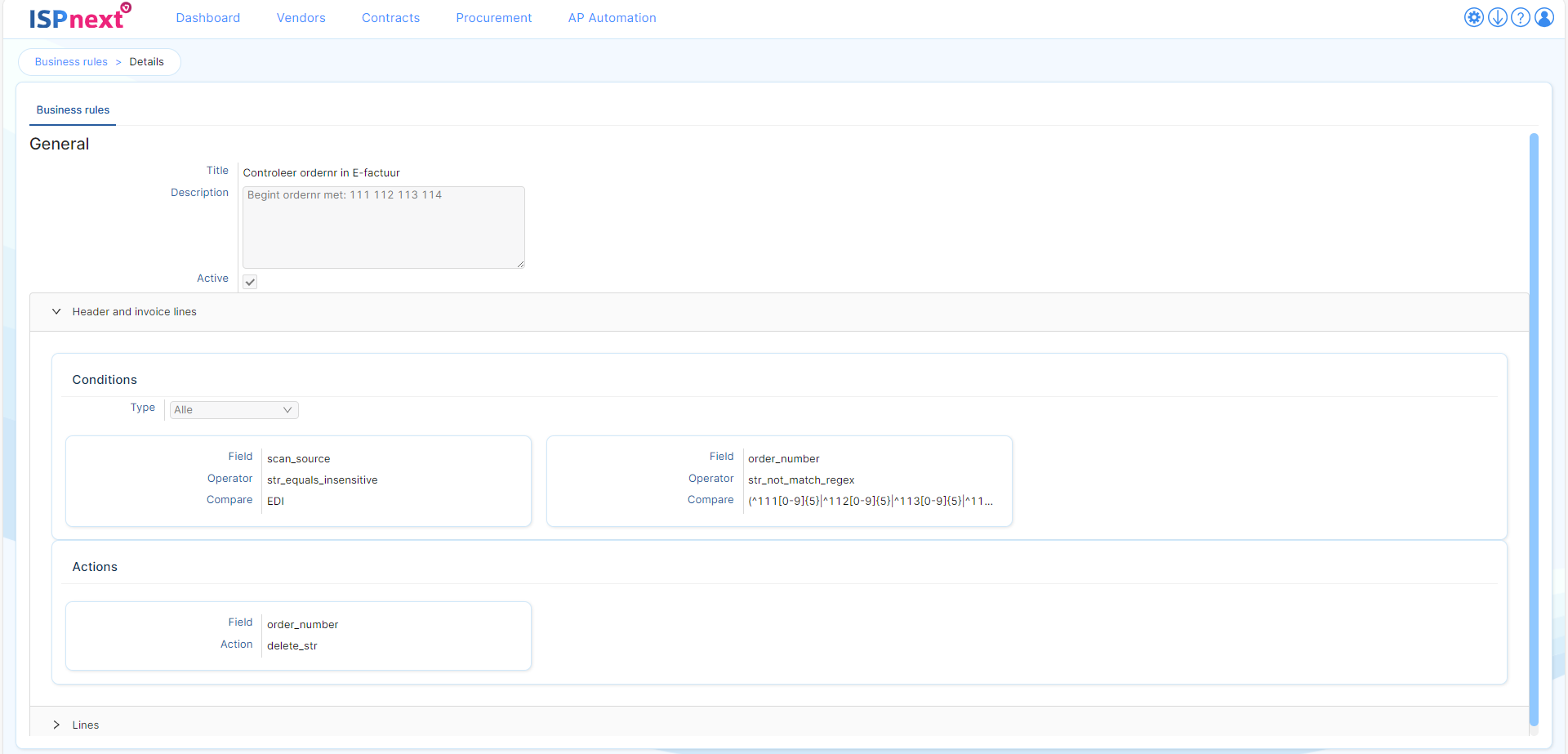Select the EDI compare value
1568x754 pixels.
[x=275, y=502]
